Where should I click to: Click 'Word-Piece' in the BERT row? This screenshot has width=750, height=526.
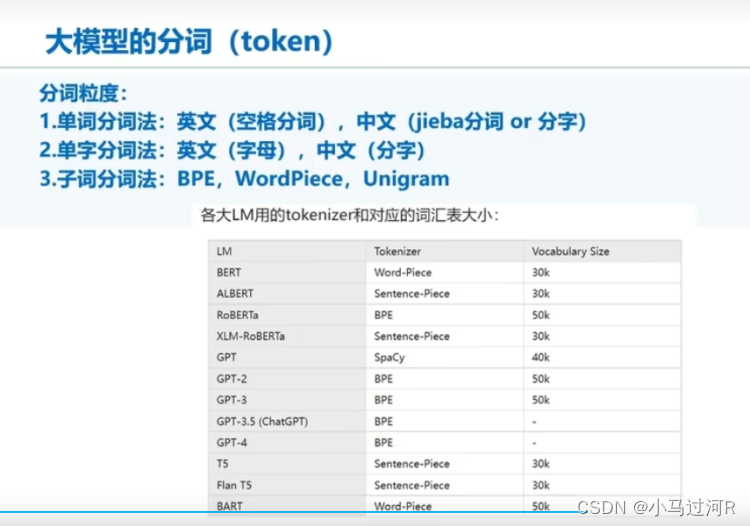(403, 273)
